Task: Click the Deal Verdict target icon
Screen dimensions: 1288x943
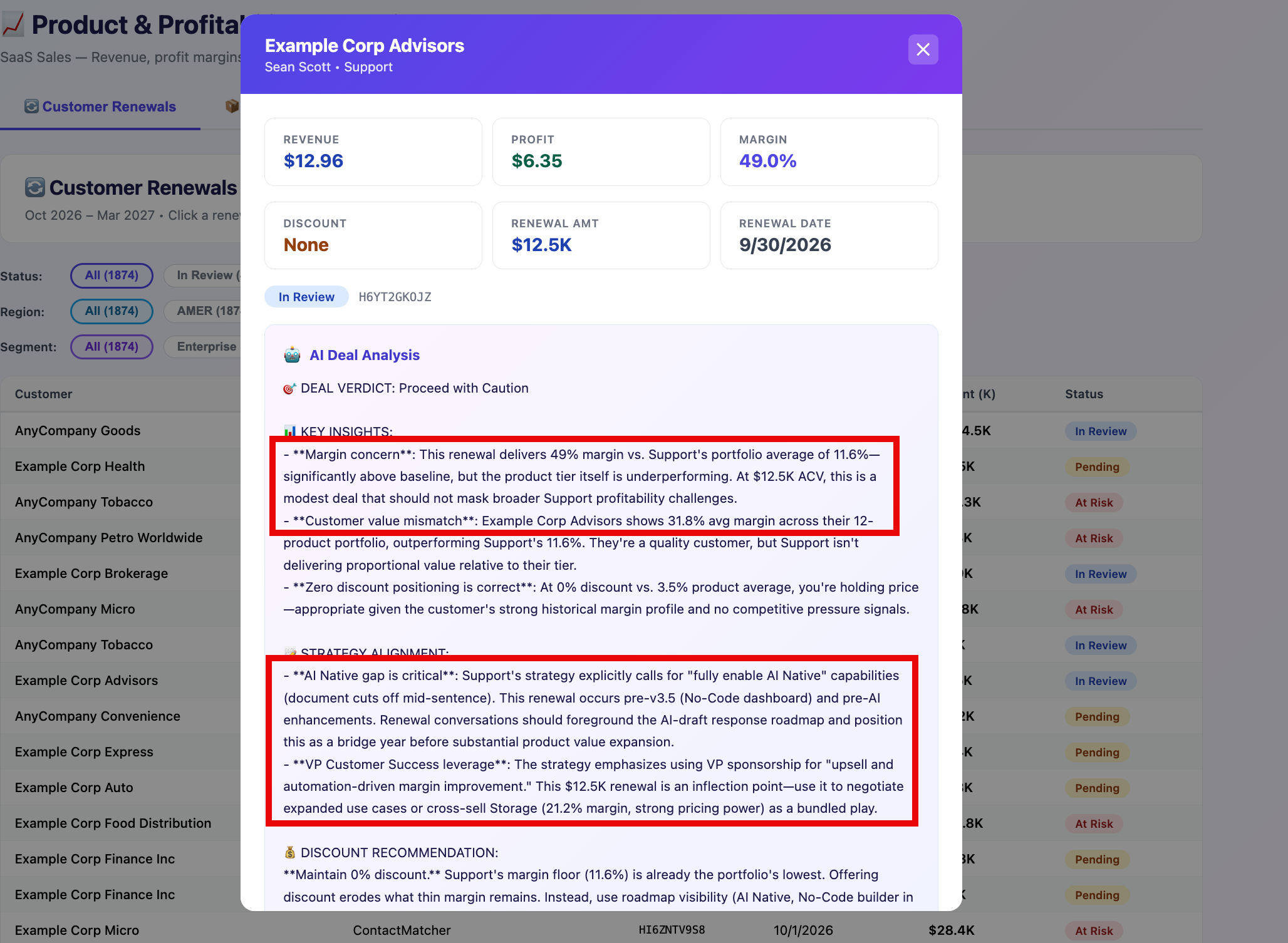Action: [289, 389]
